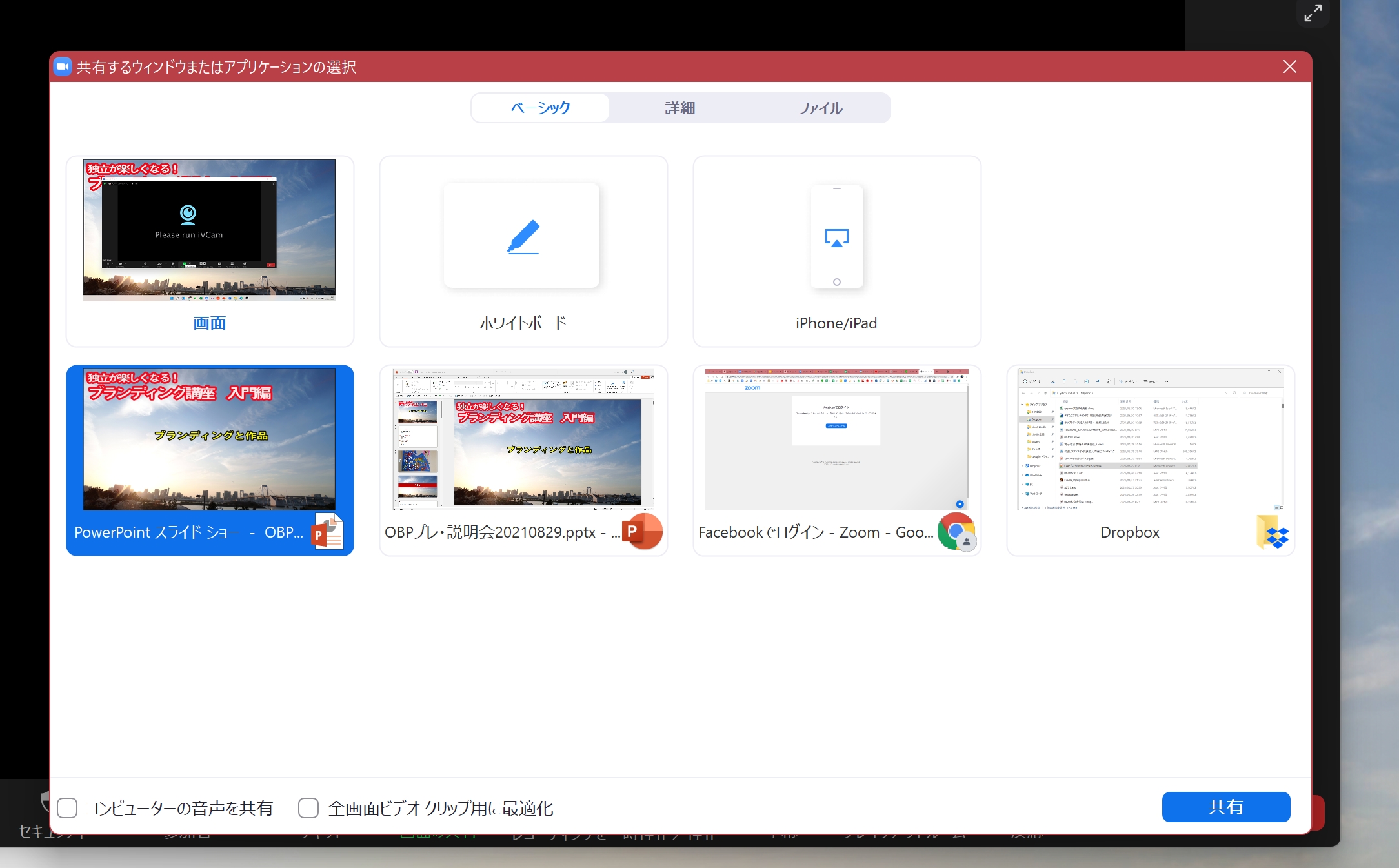Click the Zoom camera icon in title bar
Screen dimensions: 1399x868
(63, 66)
